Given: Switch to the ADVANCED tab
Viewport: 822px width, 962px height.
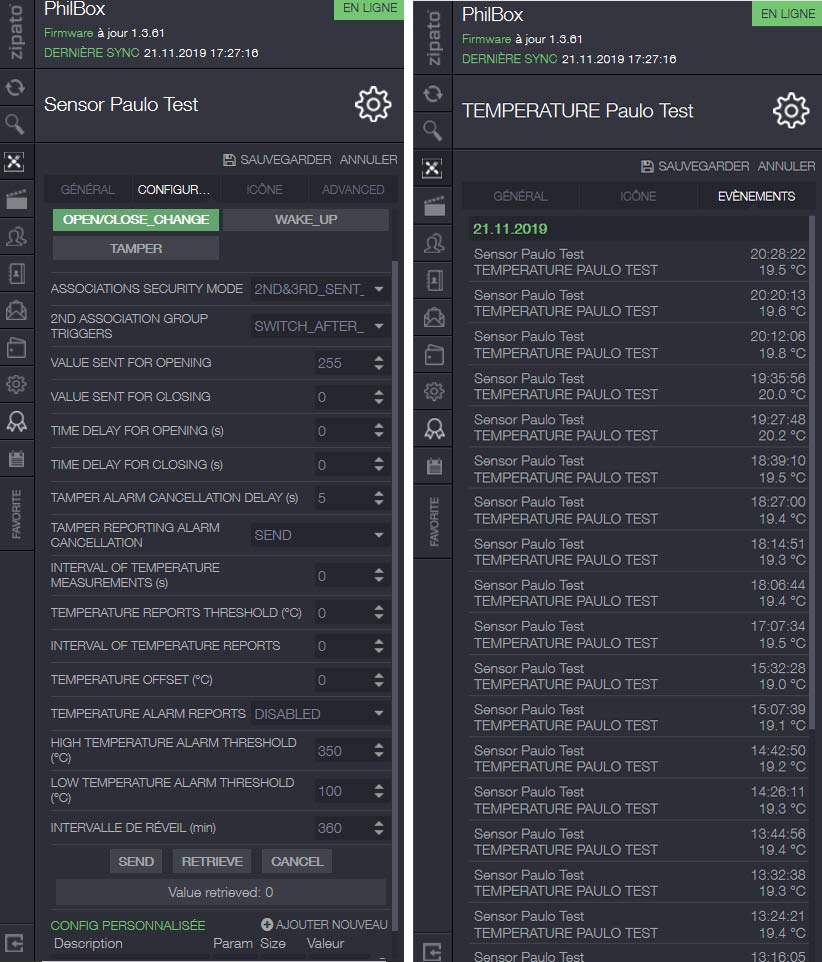Looking at the screenshot, I should (353, 190).
